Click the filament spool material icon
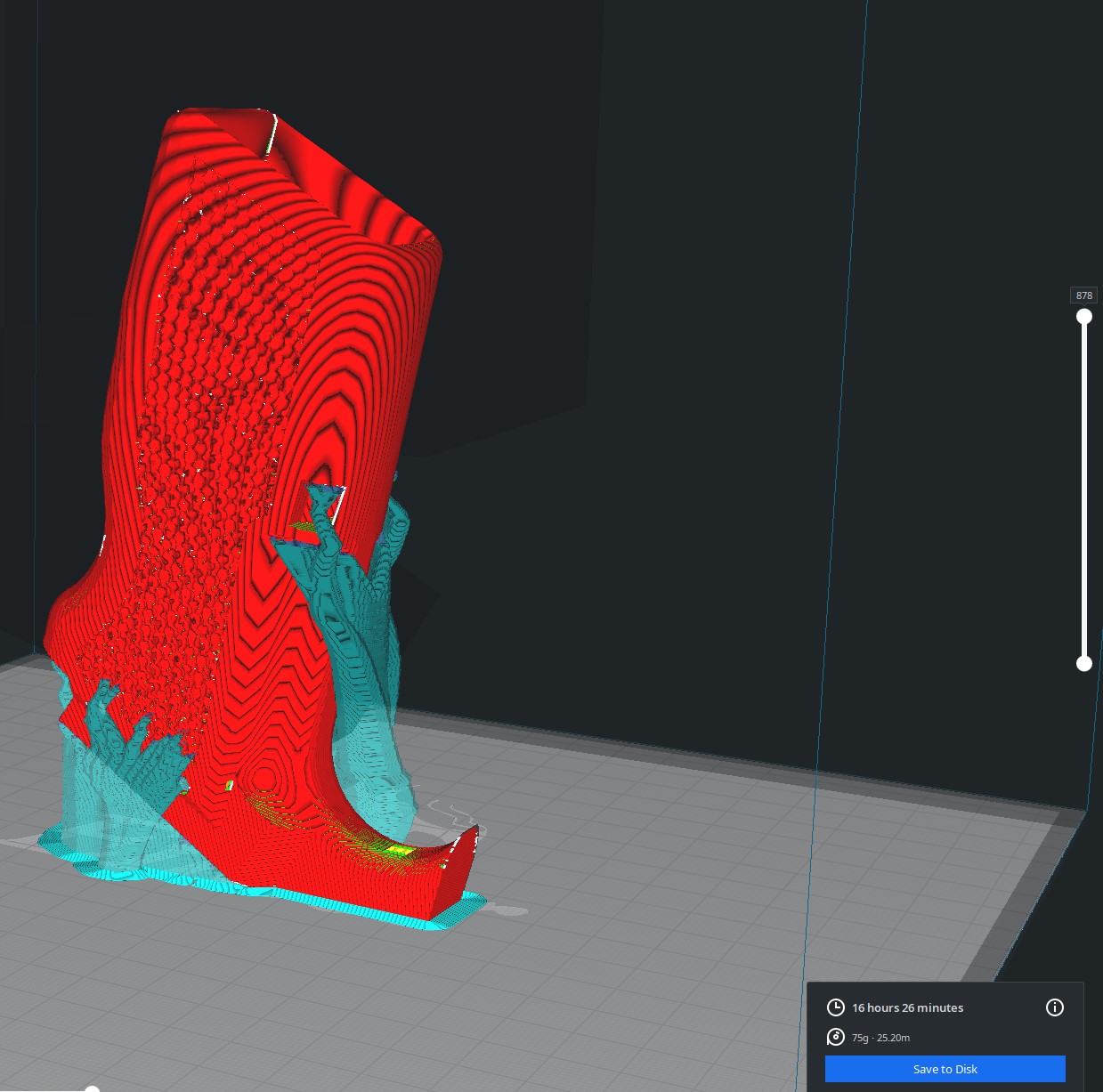This screenshot has height=1092, width=1103. [835, 1037]
